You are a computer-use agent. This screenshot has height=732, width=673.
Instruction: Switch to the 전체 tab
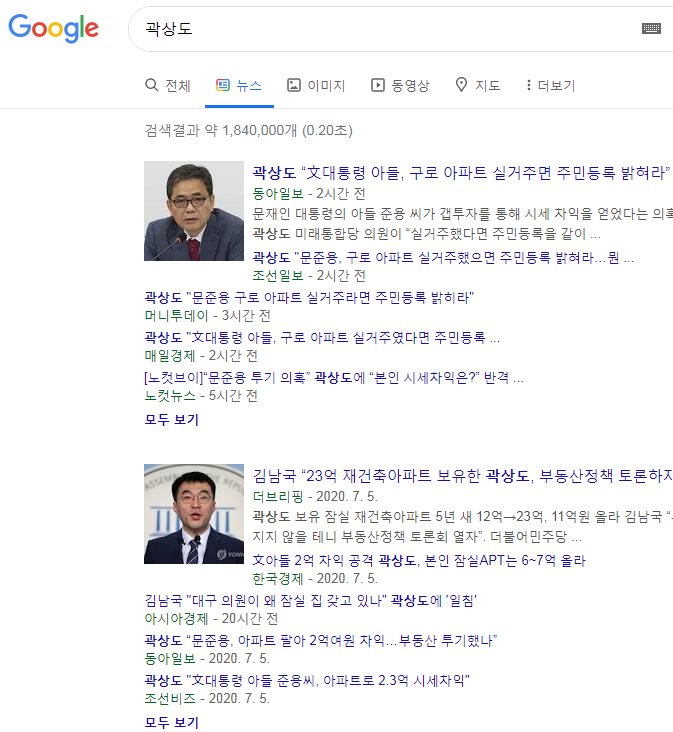[x=168, y=85]
